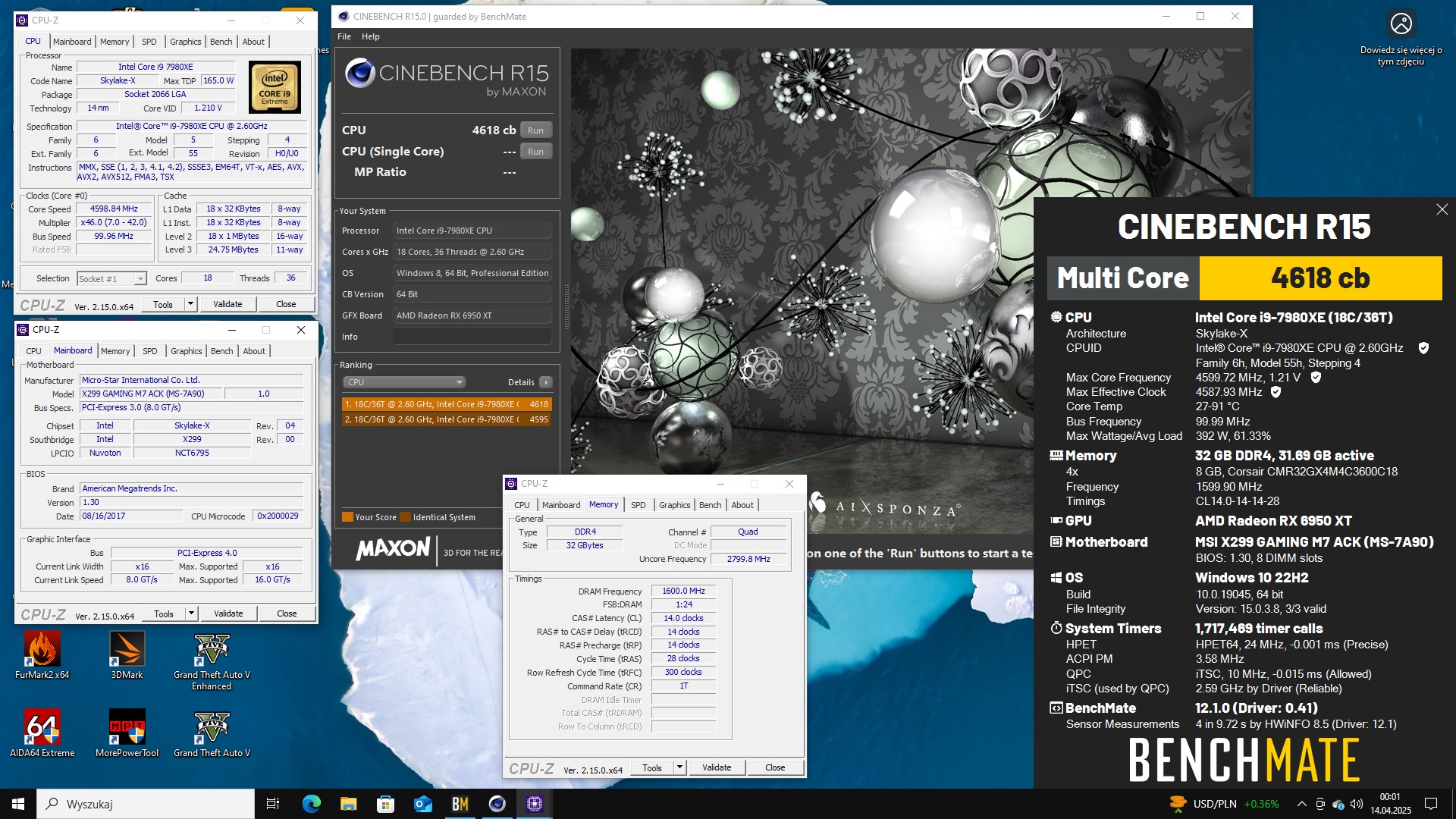The height and width of the screenshot is (819, 1456).
Task: Open the taskbar clock and date
Action: coord(1391,804)
